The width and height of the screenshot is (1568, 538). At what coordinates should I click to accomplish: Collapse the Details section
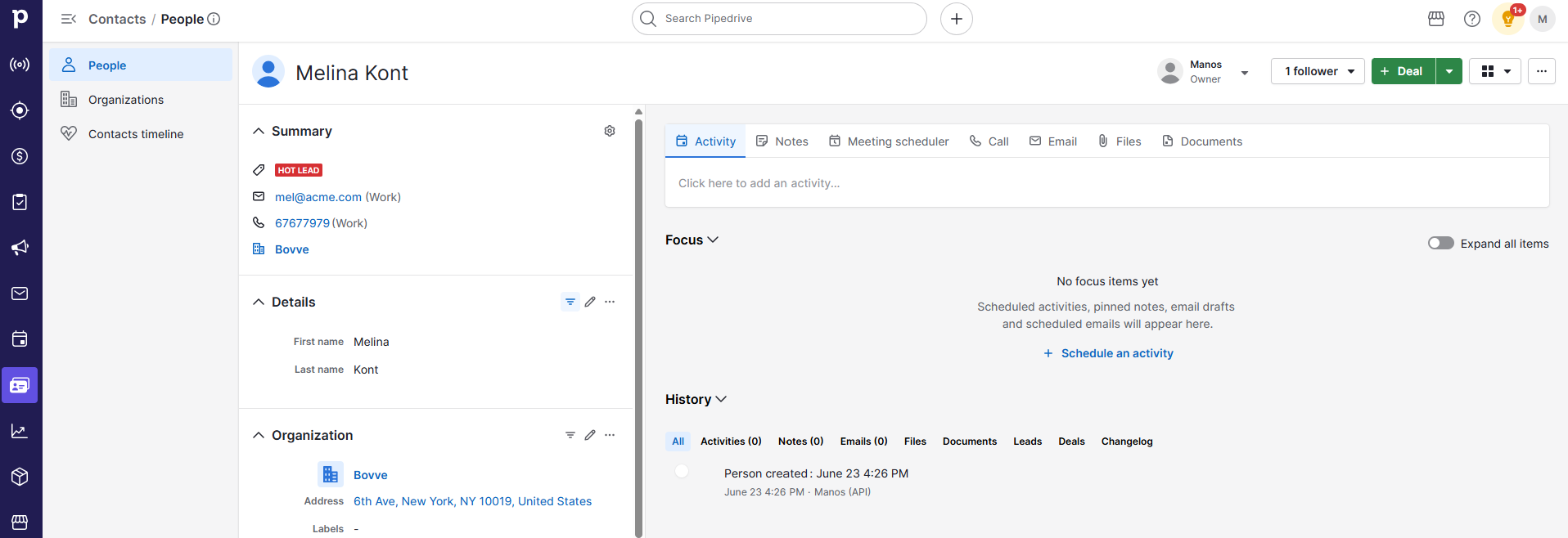tap(259, 302)
